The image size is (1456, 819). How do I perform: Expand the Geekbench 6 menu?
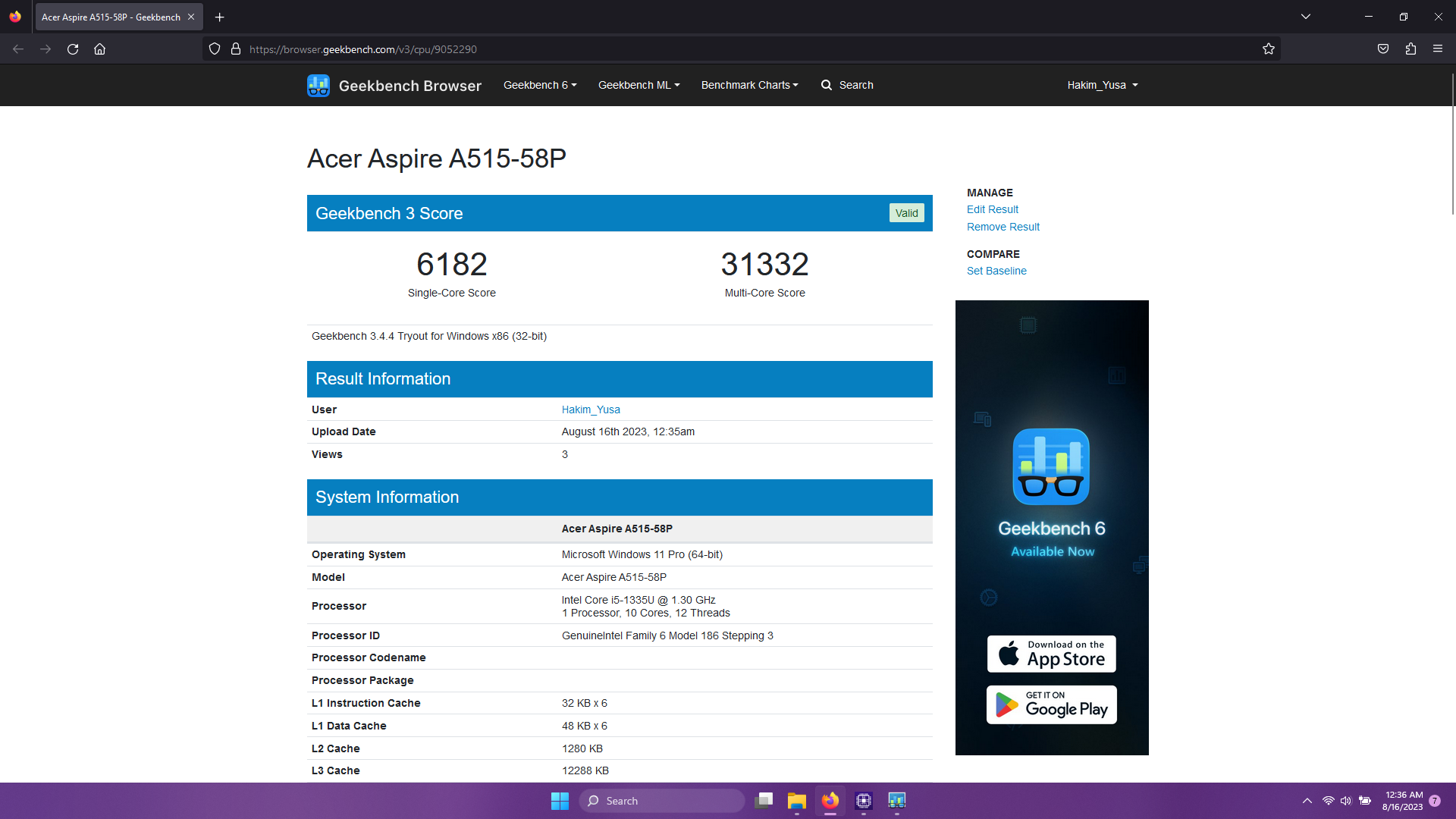(540, 85)
